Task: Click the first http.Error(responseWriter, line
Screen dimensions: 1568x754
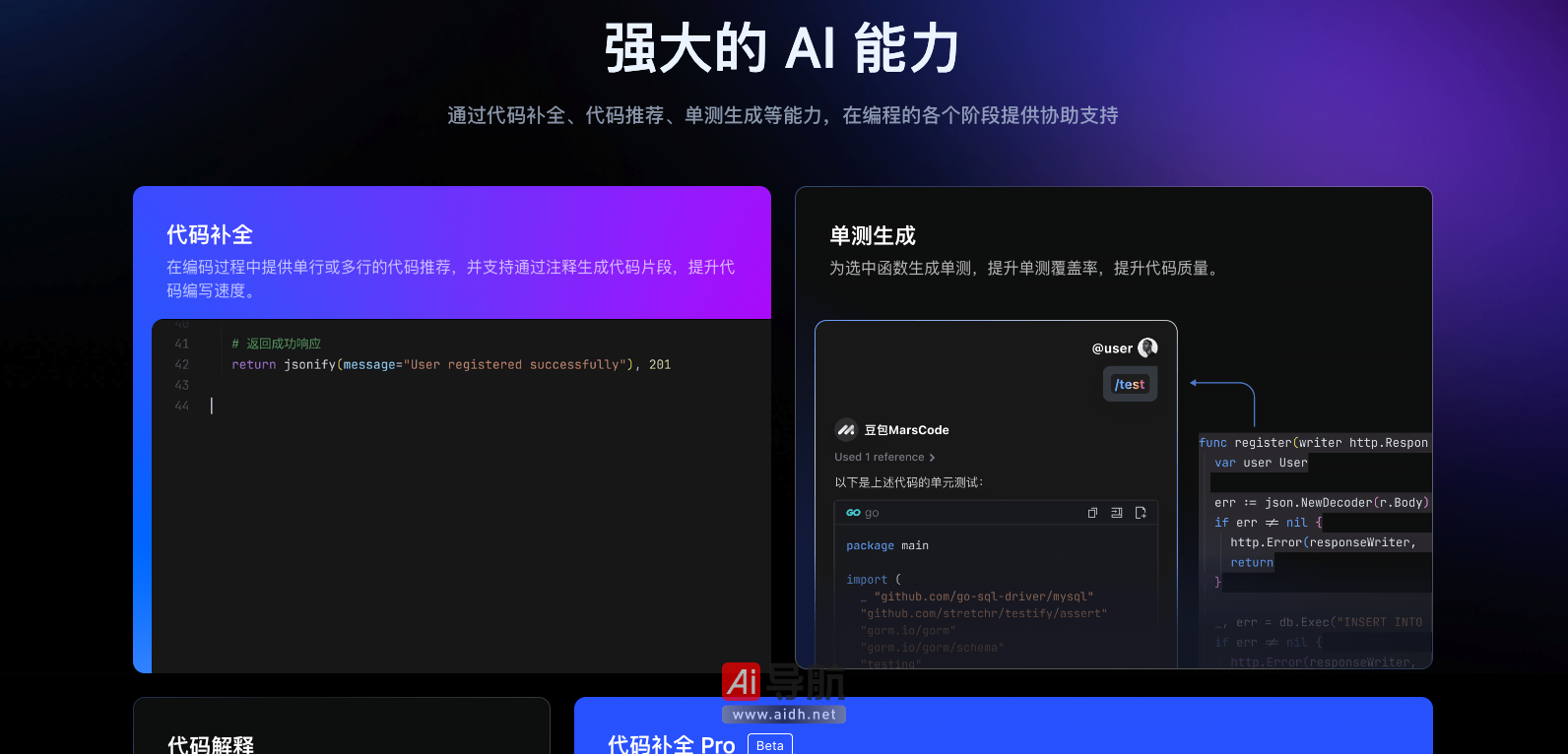Action: pos(1323,542)
